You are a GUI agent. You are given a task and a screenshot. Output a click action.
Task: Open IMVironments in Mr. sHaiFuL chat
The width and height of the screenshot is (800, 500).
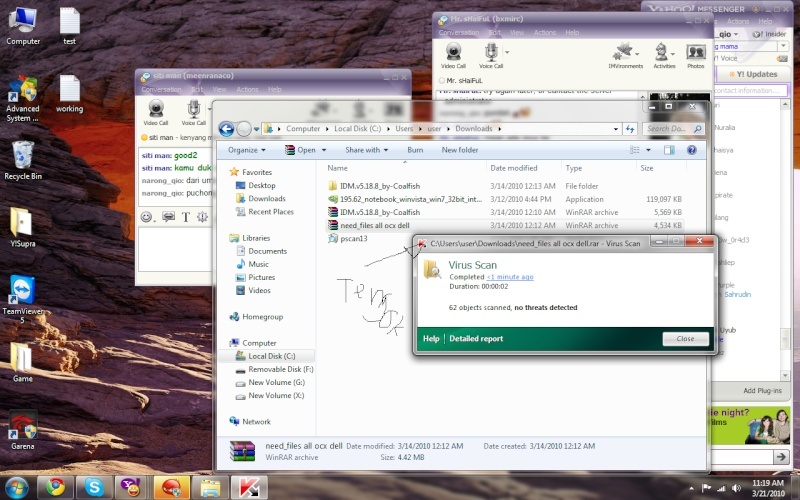pyautogui.click(x=625, y=55)
